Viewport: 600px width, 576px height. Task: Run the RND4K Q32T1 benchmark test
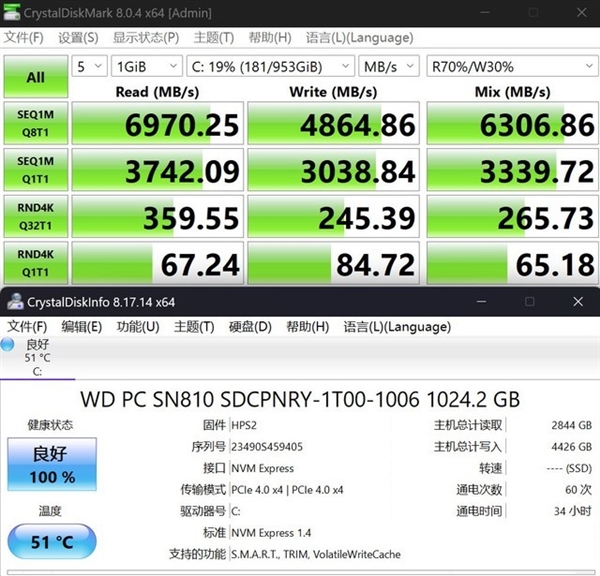pyautogui.click(x=35, y=215)
